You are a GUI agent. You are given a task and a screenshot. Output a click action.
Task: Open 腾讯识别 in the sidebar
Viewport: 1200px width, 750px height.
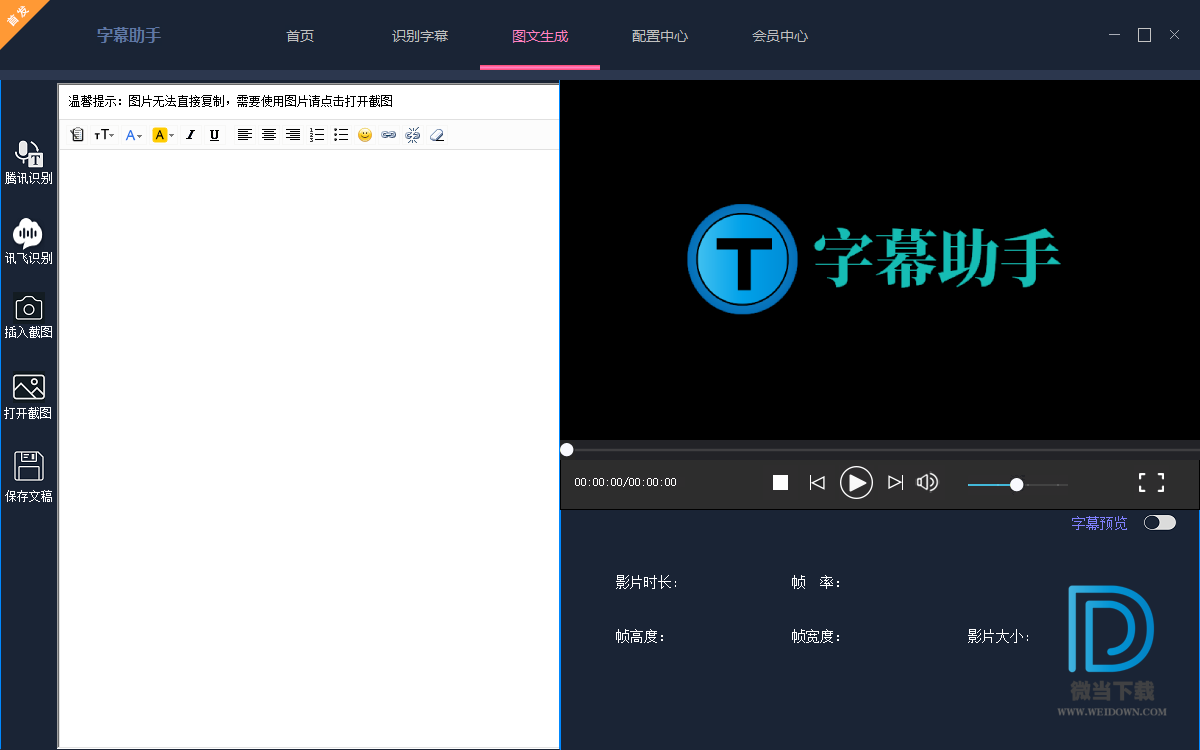coord(29,163)
